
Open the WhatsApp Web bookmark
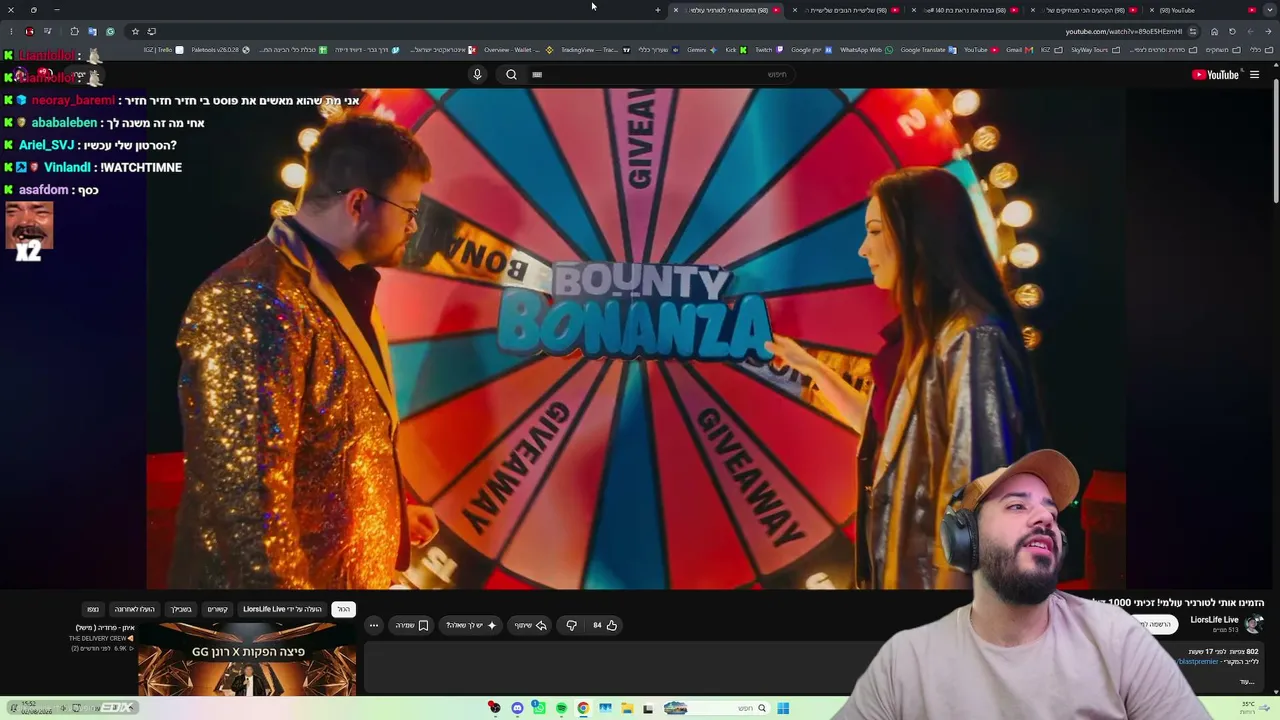pyautogui.click(x=866, y=50)
